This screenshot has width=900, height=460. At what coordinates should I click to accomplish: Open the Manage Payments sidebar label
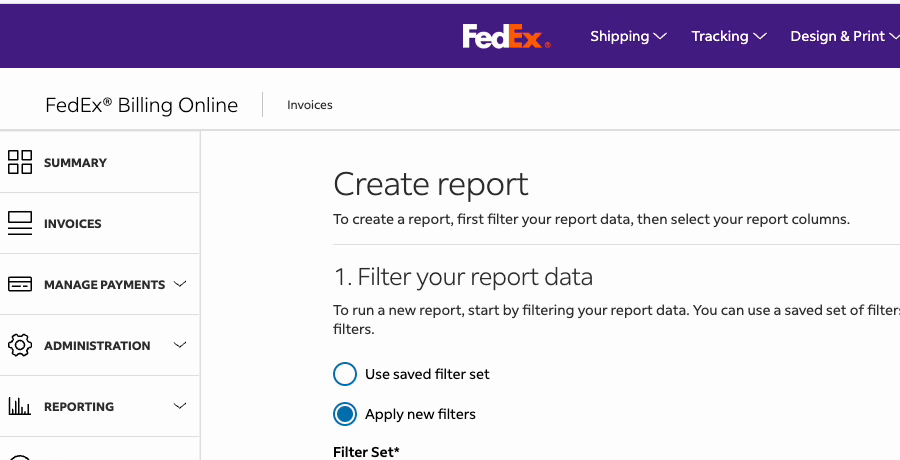click(x=104, y=285)
